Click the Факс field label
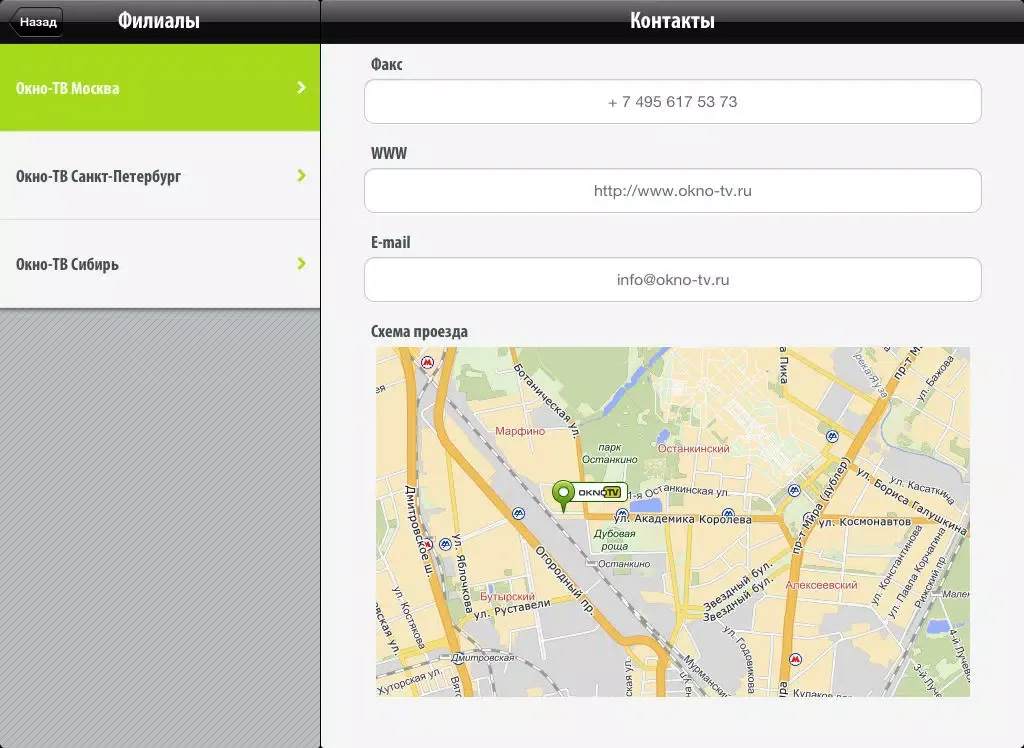 coord(387,64)
